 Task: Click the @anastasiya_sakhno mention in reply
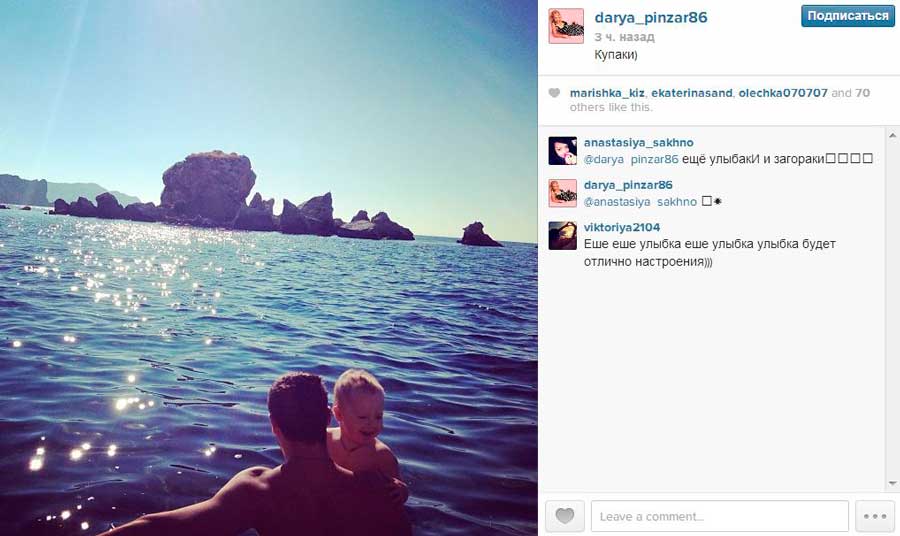coord(640,202)
